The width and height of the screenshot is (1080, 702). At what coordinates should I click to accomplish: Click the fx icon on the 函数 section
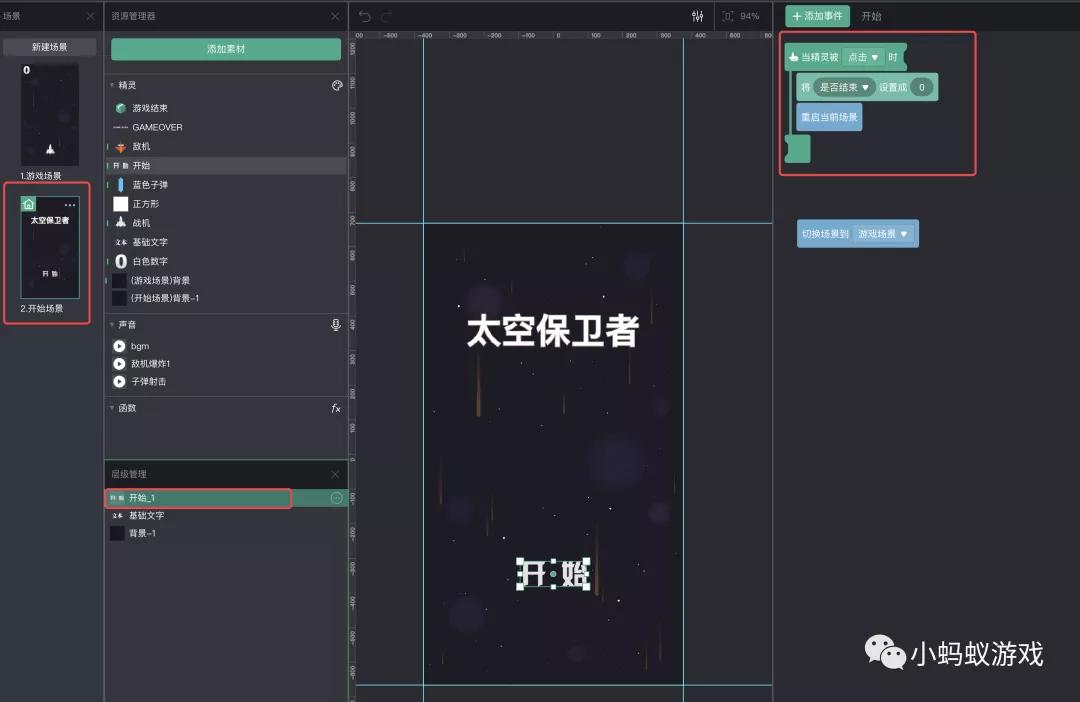point(336,407)
